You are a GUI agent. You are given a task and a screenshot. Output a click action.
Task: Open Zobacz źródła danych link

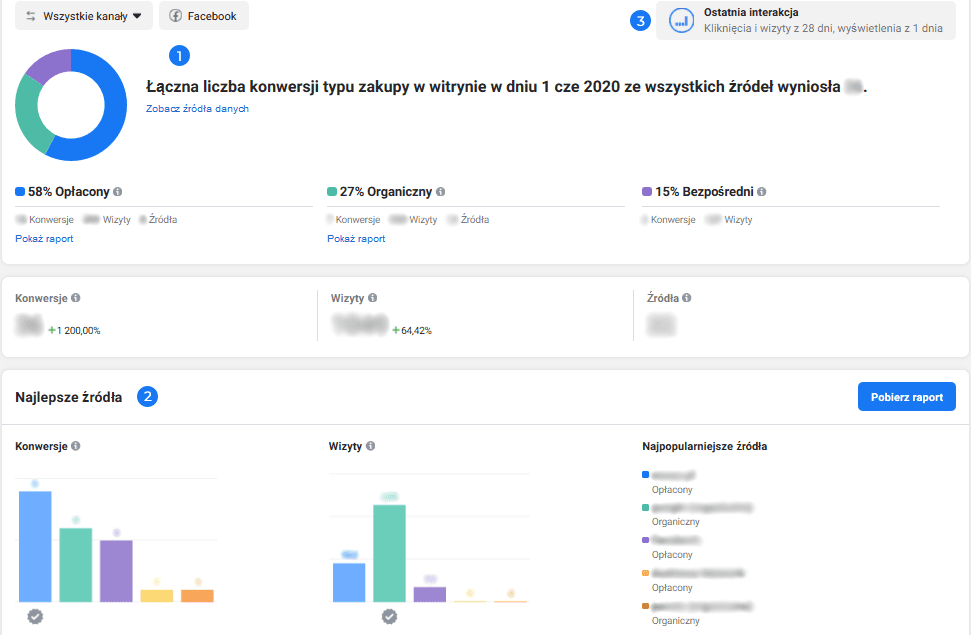coord(198,108)
